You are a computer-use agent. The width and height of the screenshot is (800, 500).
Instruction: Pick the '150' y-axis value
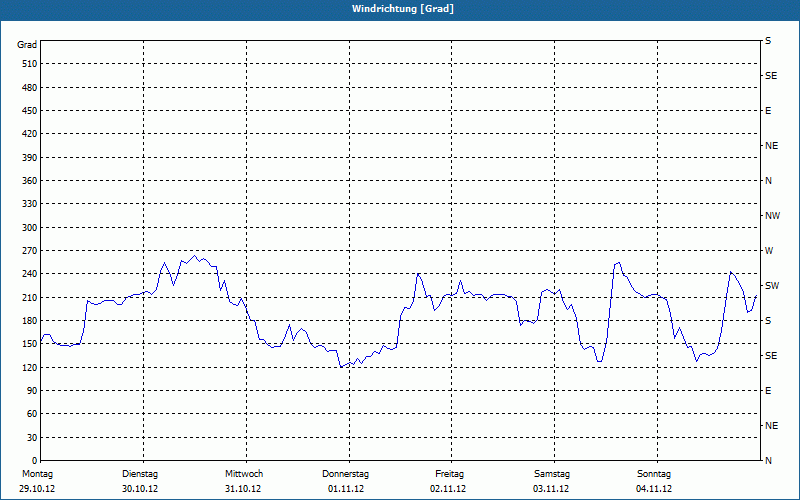29,344
